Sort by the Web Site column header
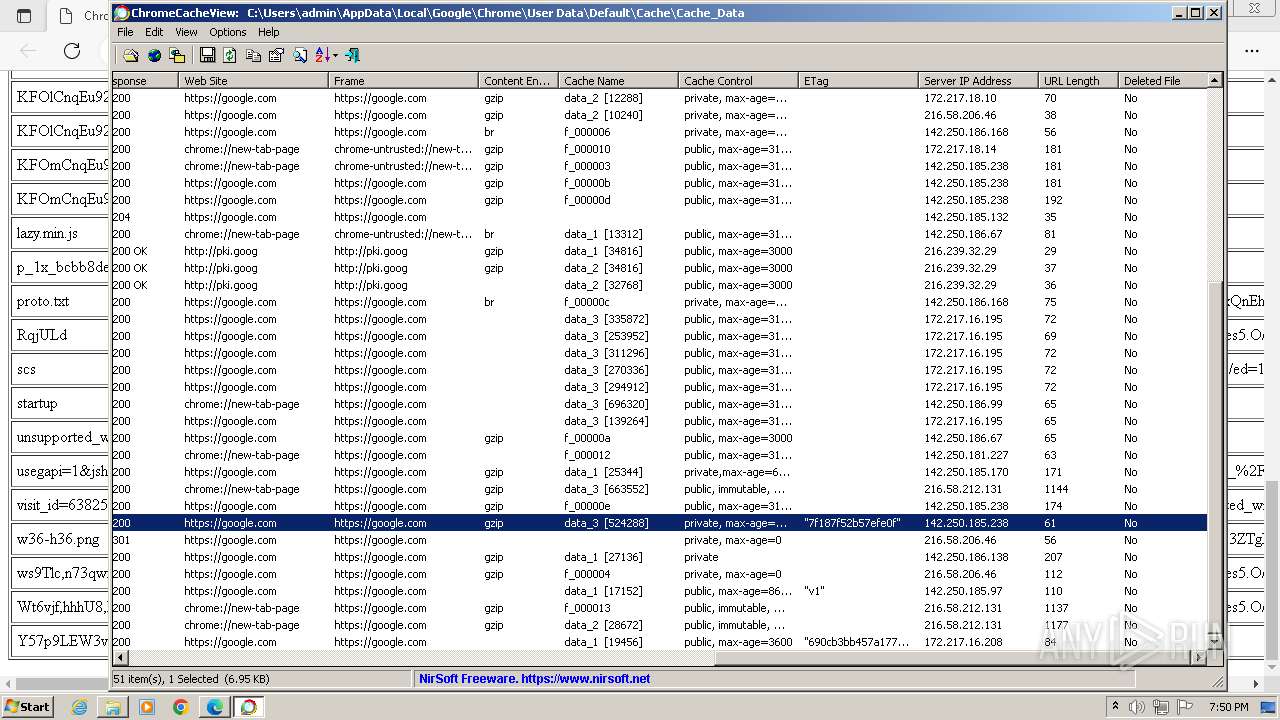The height and width of the screenshot is (720, 1280). 253,81
